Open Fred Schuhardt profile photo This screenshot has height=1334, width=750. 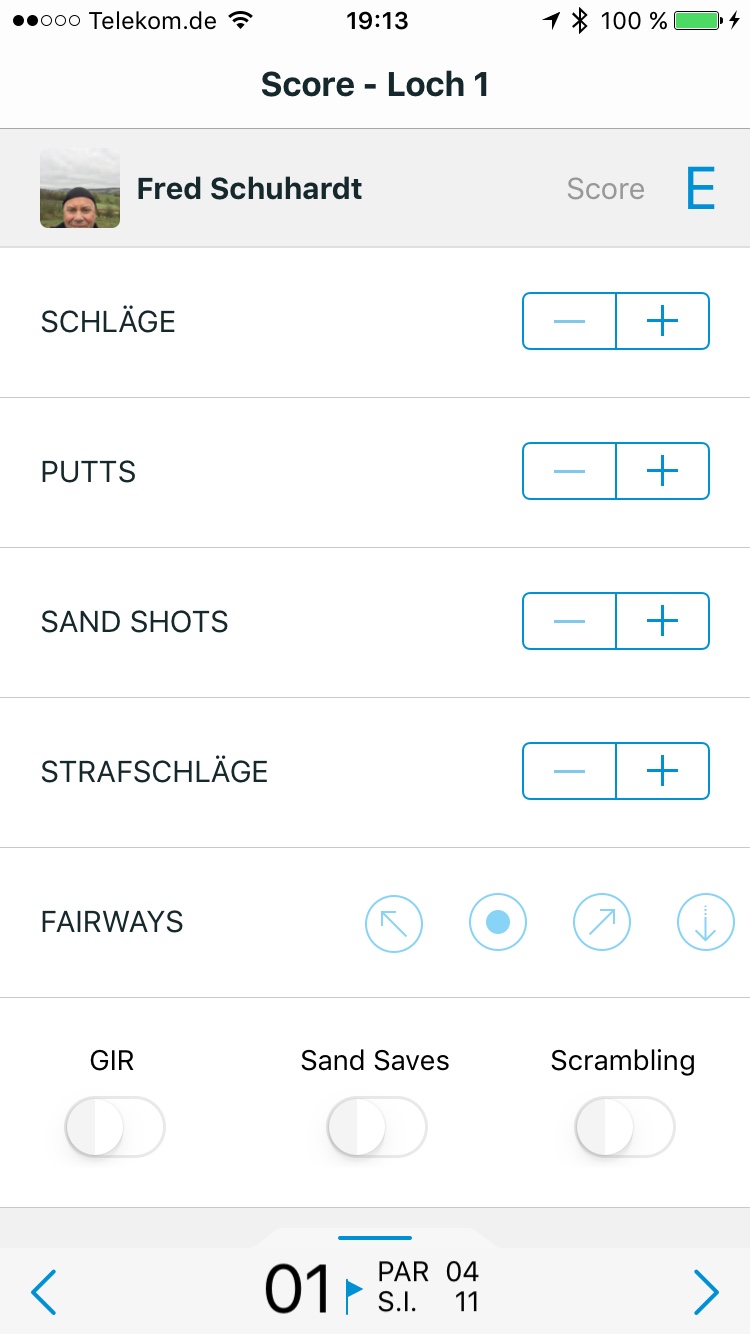coord(80,188)
